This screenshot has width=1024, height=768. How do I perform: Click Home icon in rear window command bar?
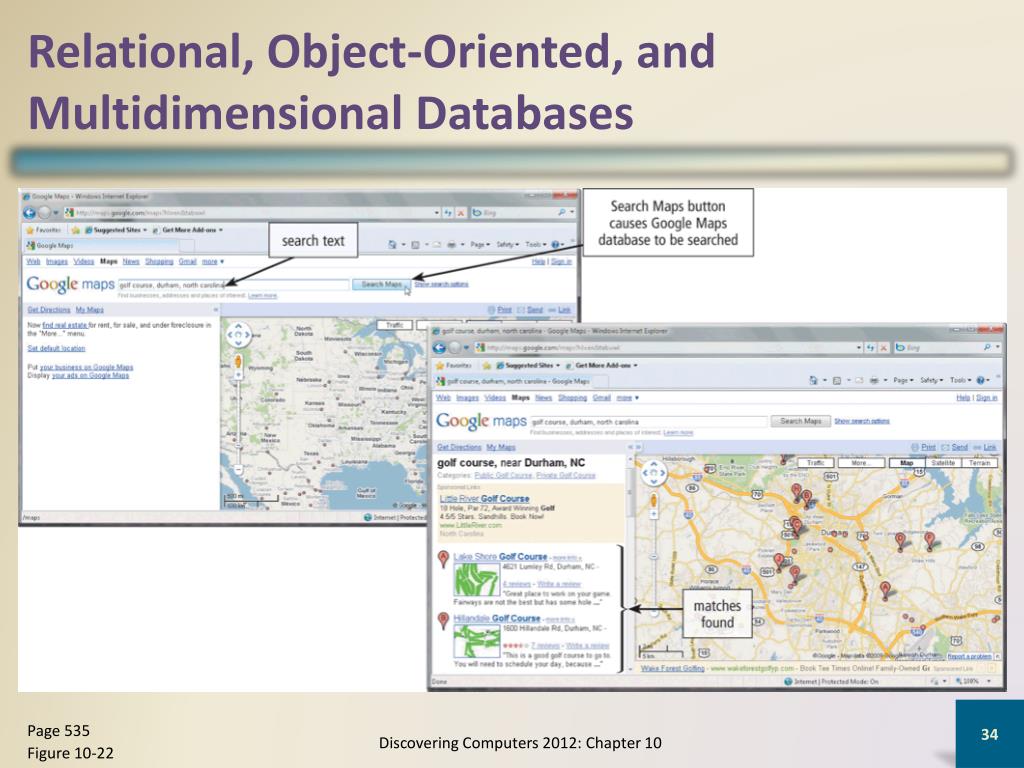(392, 244)
